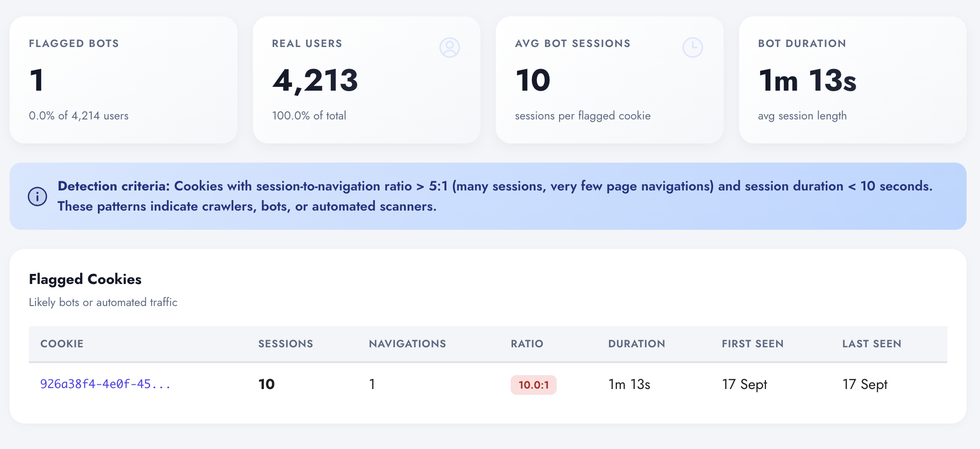Image resolution: width=980 pixels, height=449 pixels.
Task: Click the Navigations column header
Action: [x=408, y=344]
